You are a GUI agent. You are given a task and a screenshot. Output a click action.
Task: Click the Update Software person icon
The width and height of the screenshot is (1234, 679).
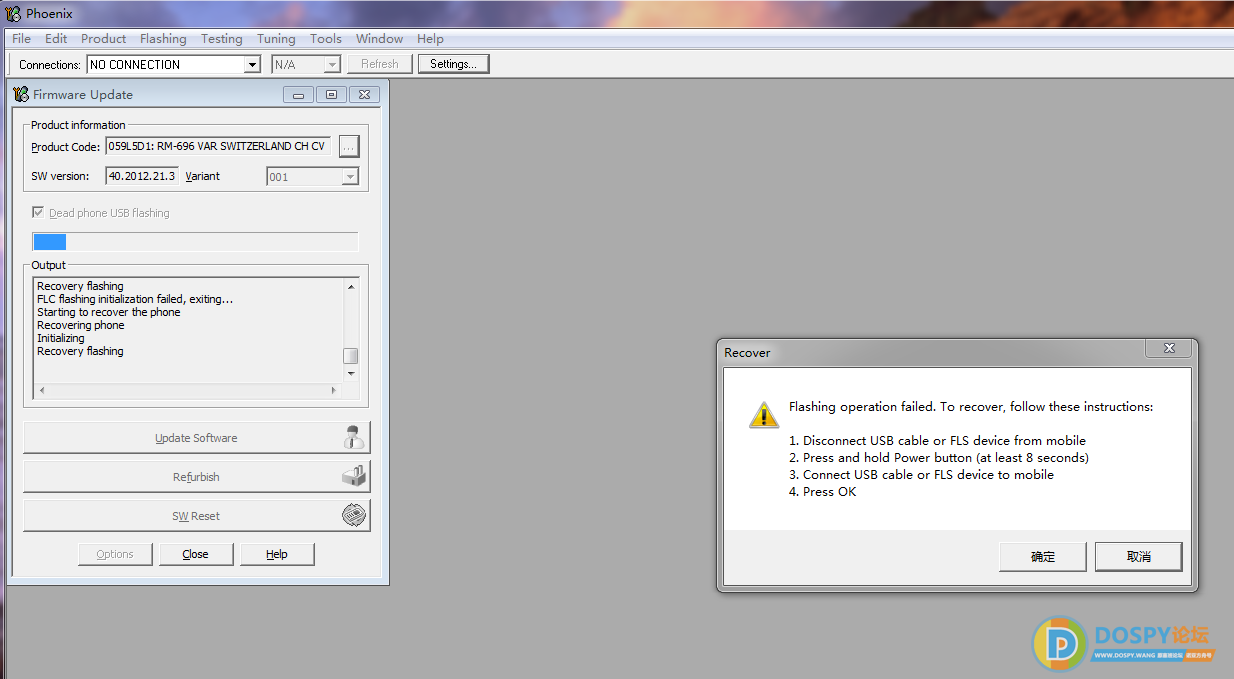(x=353, y=437)
